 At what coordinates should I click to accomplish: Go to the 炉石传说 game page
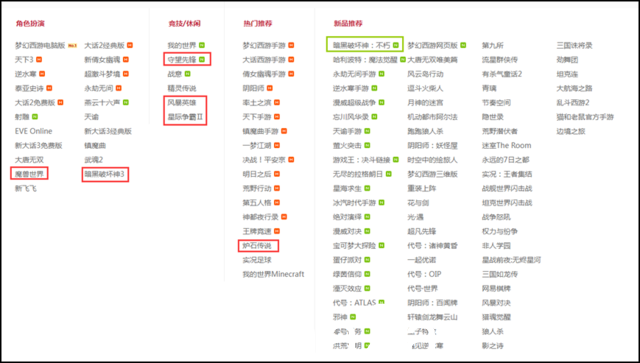coord(257,245)
